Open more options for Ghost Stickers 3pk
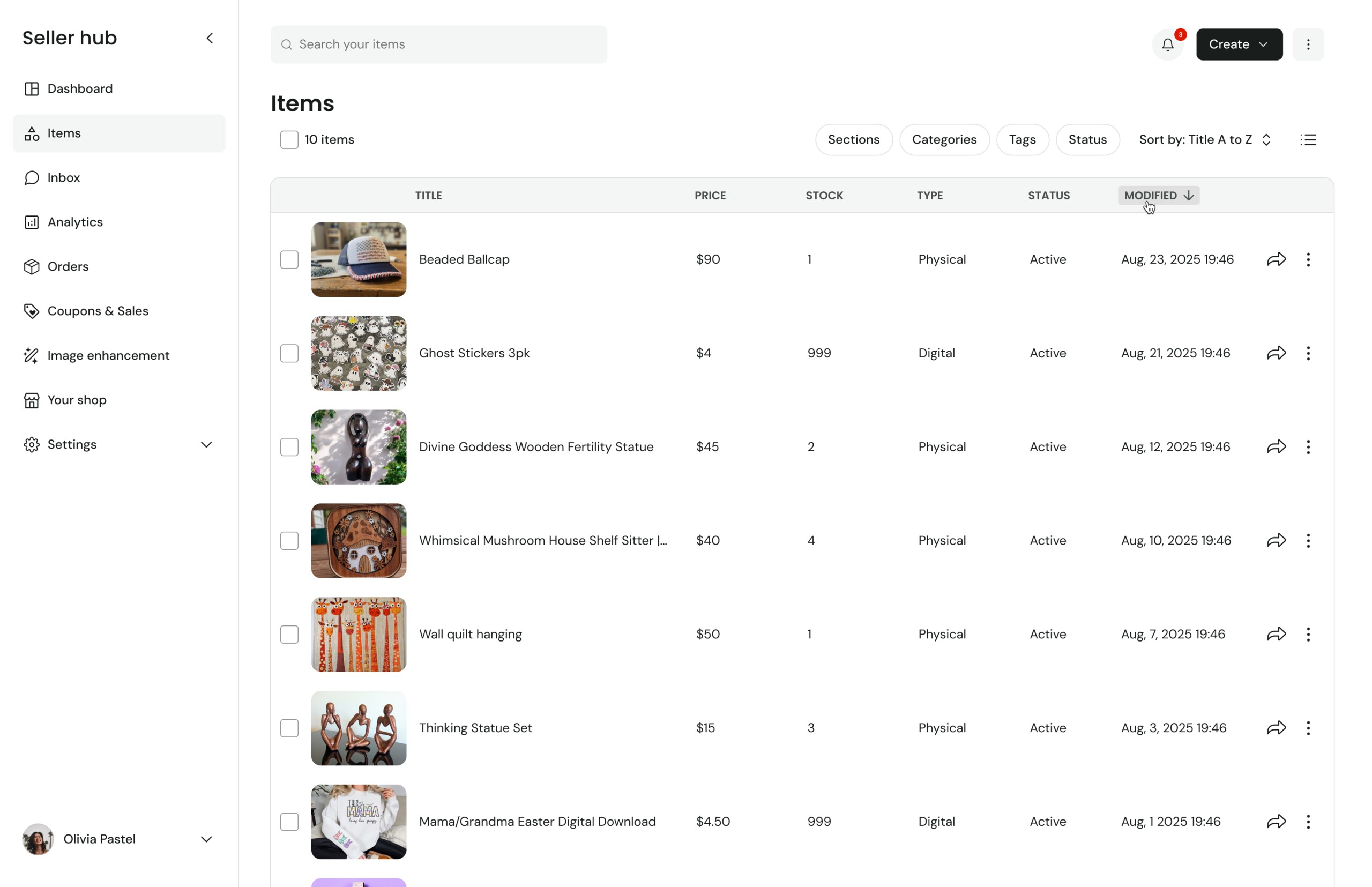The width and height of the screenshot is (1372, 887). (1308, 353)
